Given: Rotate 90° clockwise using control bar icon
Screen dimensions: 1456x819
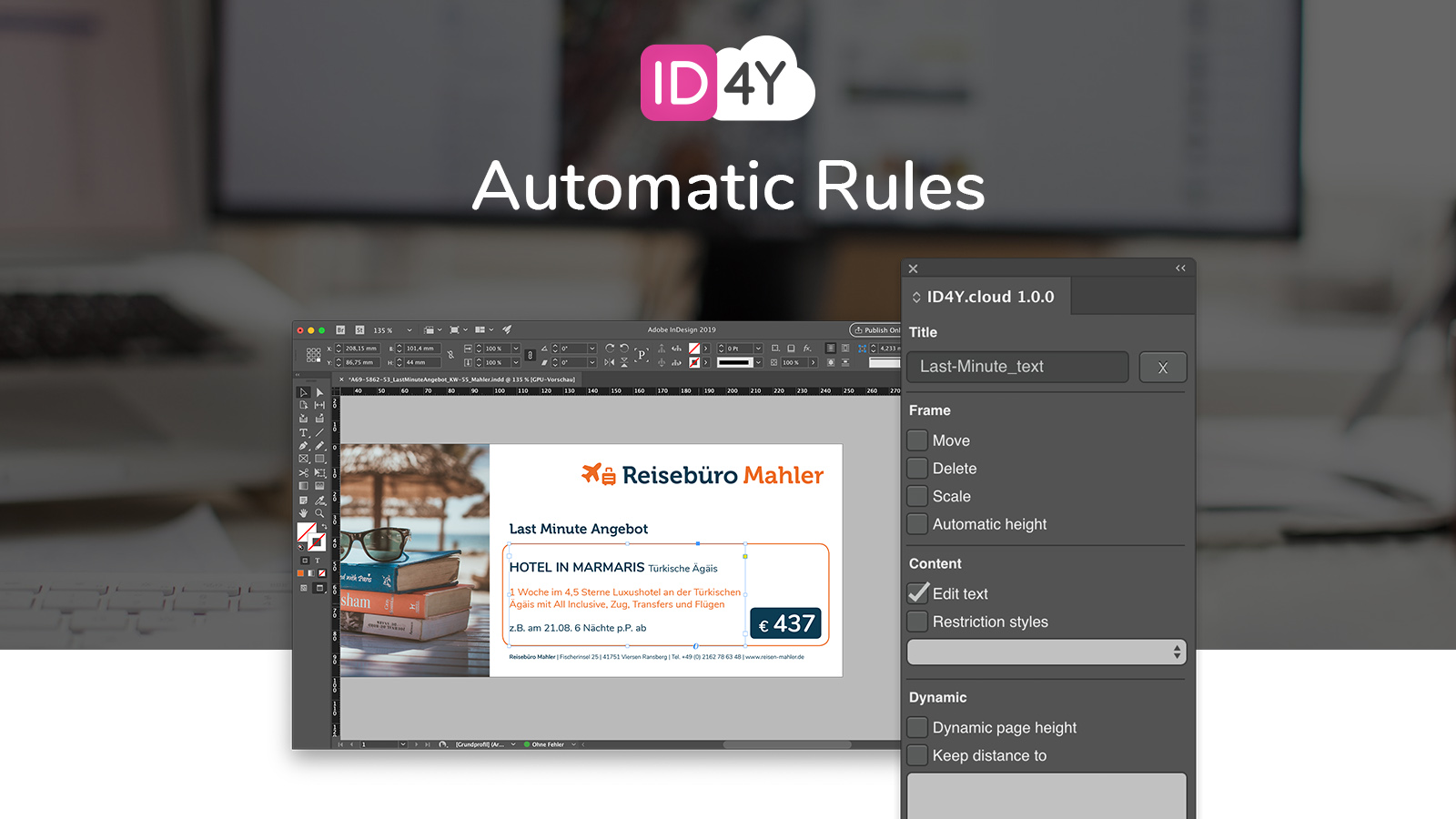Looking at the screenshot, I should (610, 349).
